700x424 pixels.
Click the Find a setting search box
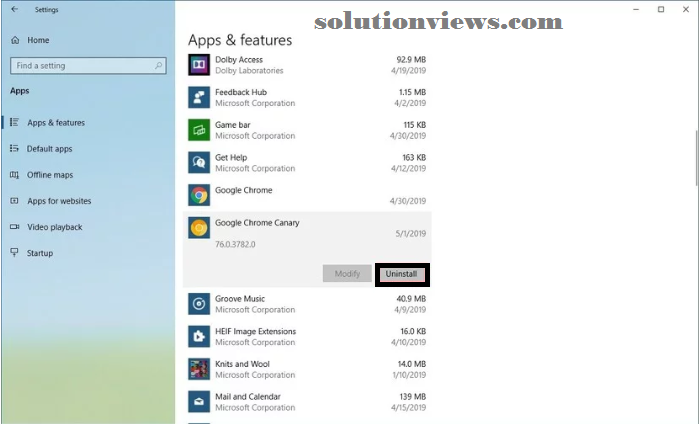(88, 66)
